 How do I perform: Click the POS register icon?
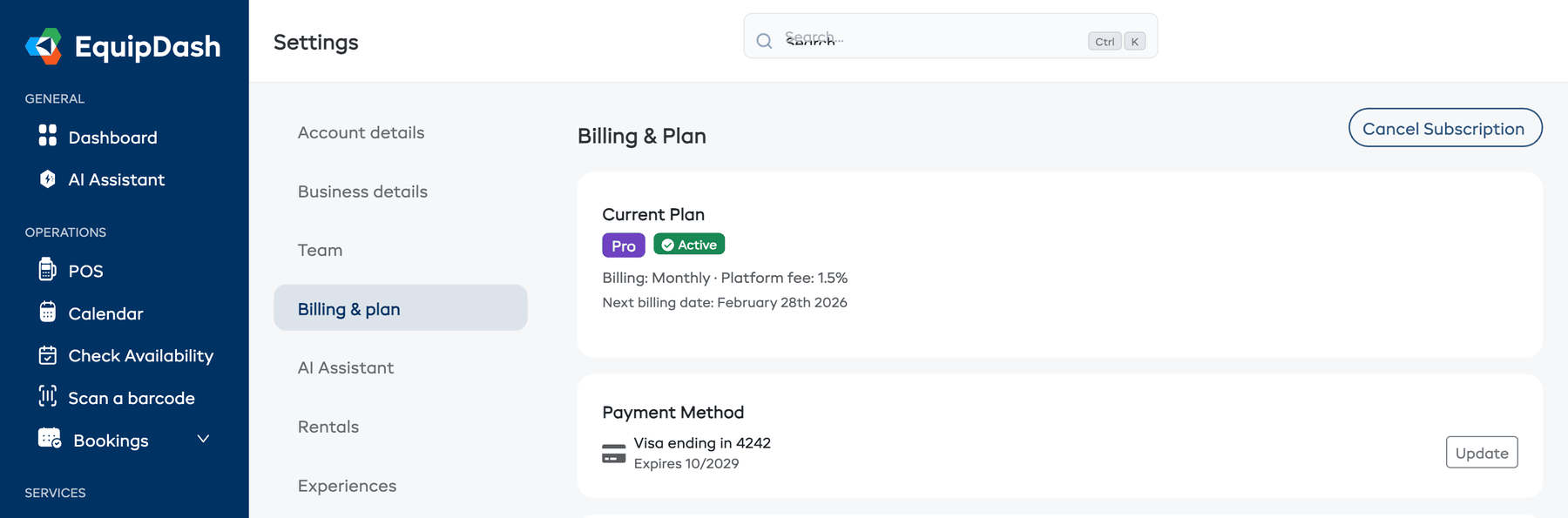(x=48, y=269)
